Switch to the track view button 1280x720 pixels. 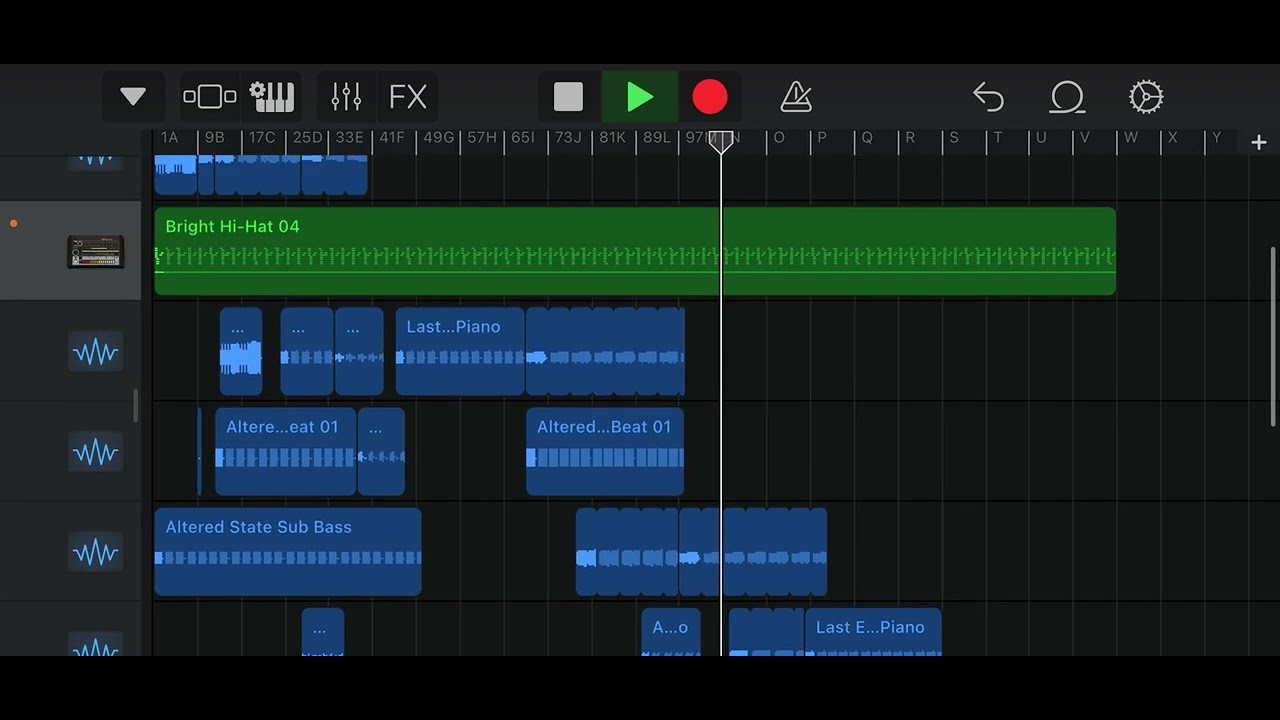[x=210, y=97]
